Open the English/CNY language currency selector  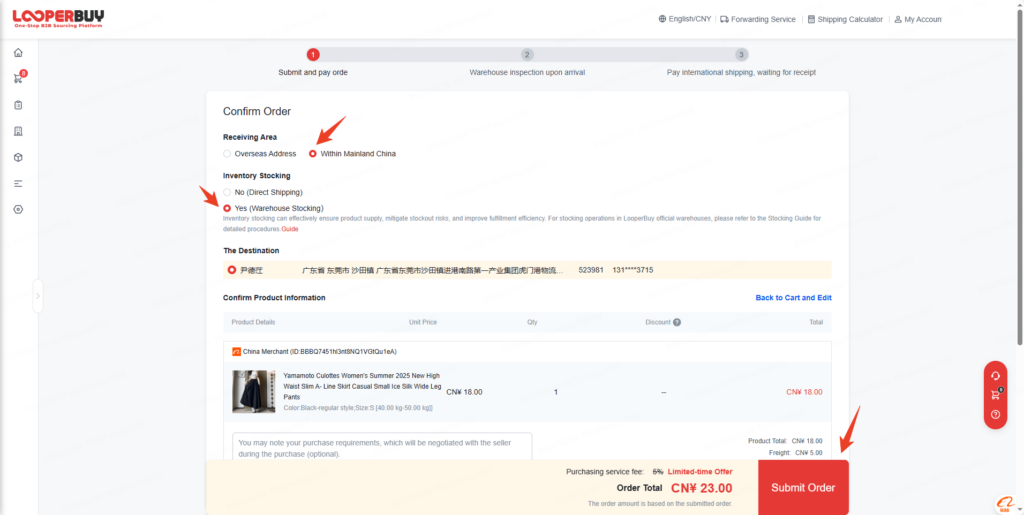[x=684, y=19]
